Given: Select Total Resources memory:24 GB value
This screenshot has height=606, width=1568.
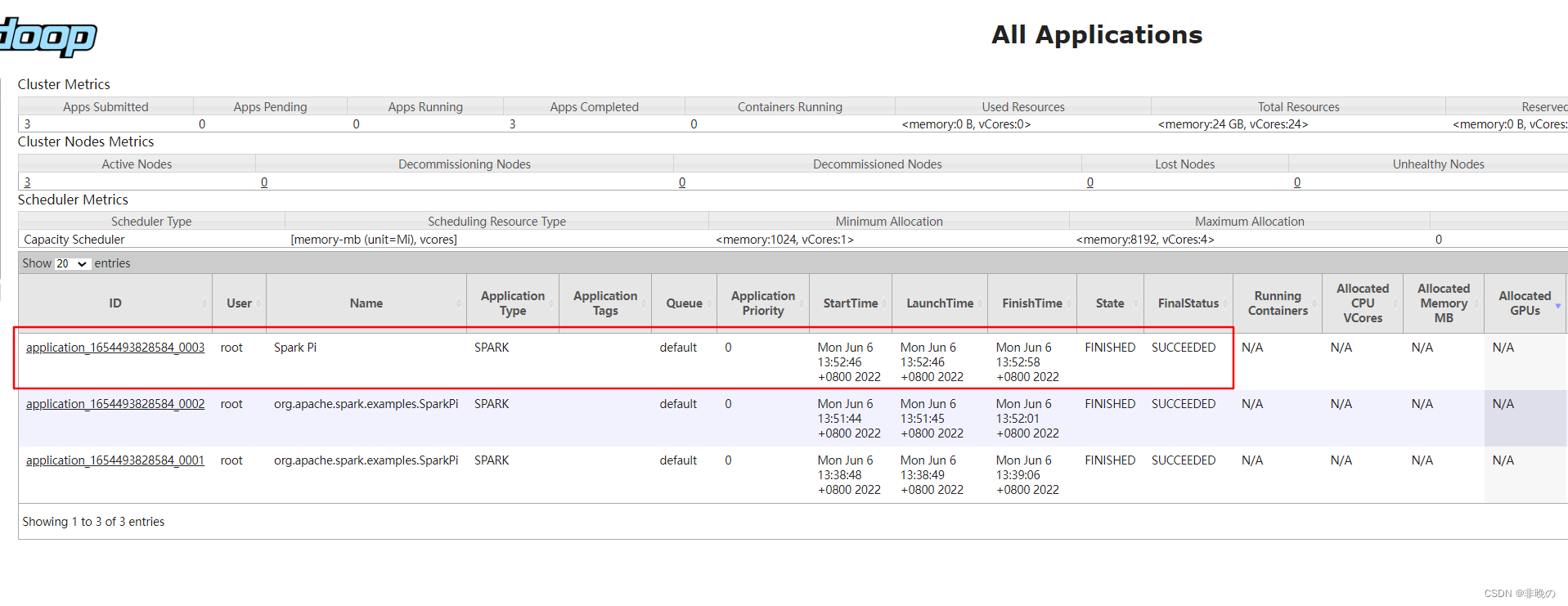Looking at the screenshot, I should [x=1233, y=124].
